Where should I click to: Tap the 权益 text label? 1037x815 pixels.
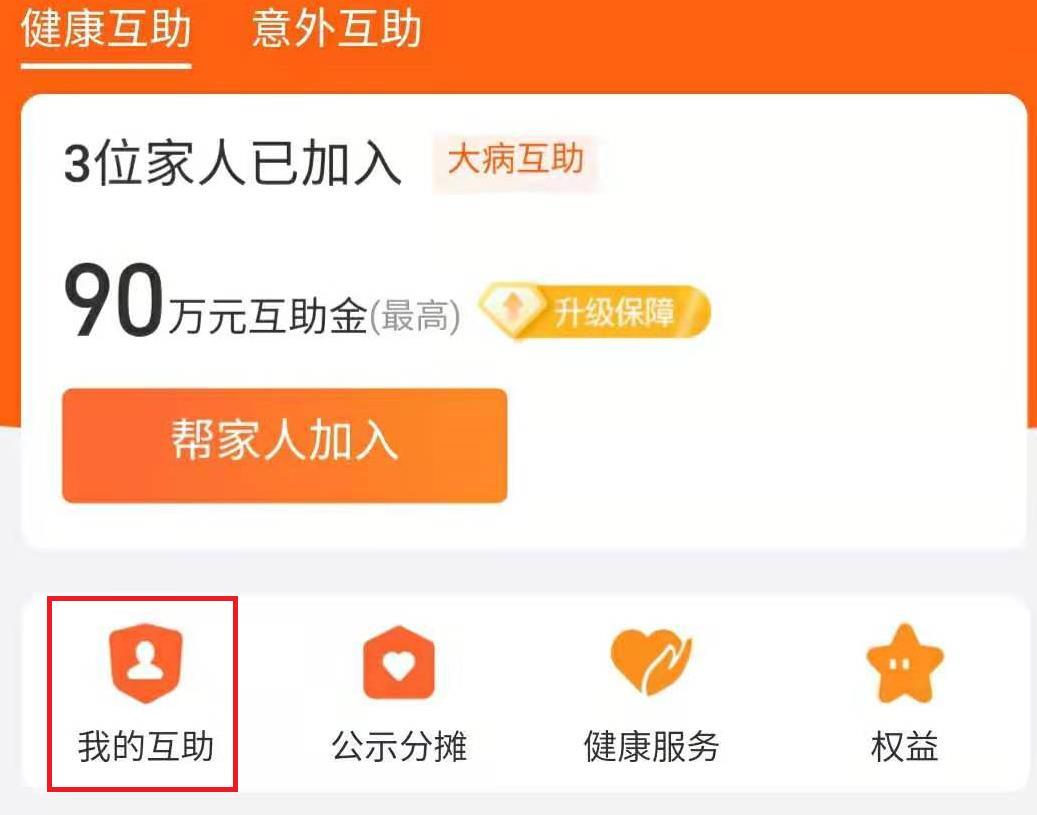904,746
